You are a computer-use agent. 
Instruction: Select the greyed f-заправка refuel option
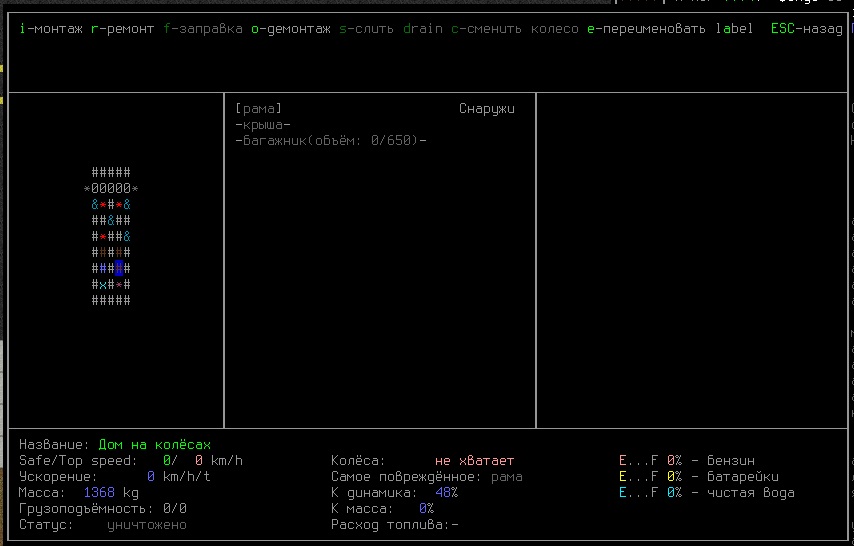[x=203, y=29]
